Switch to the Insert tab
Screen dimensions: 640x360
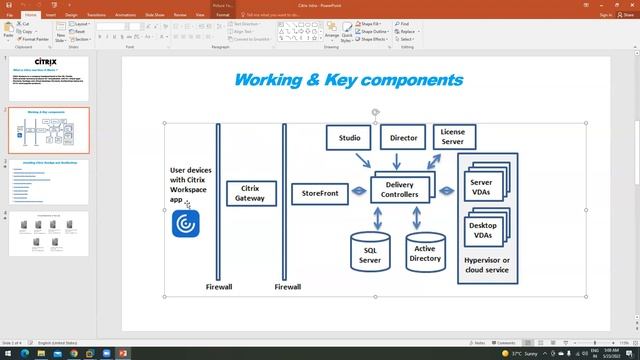[51, 15]
